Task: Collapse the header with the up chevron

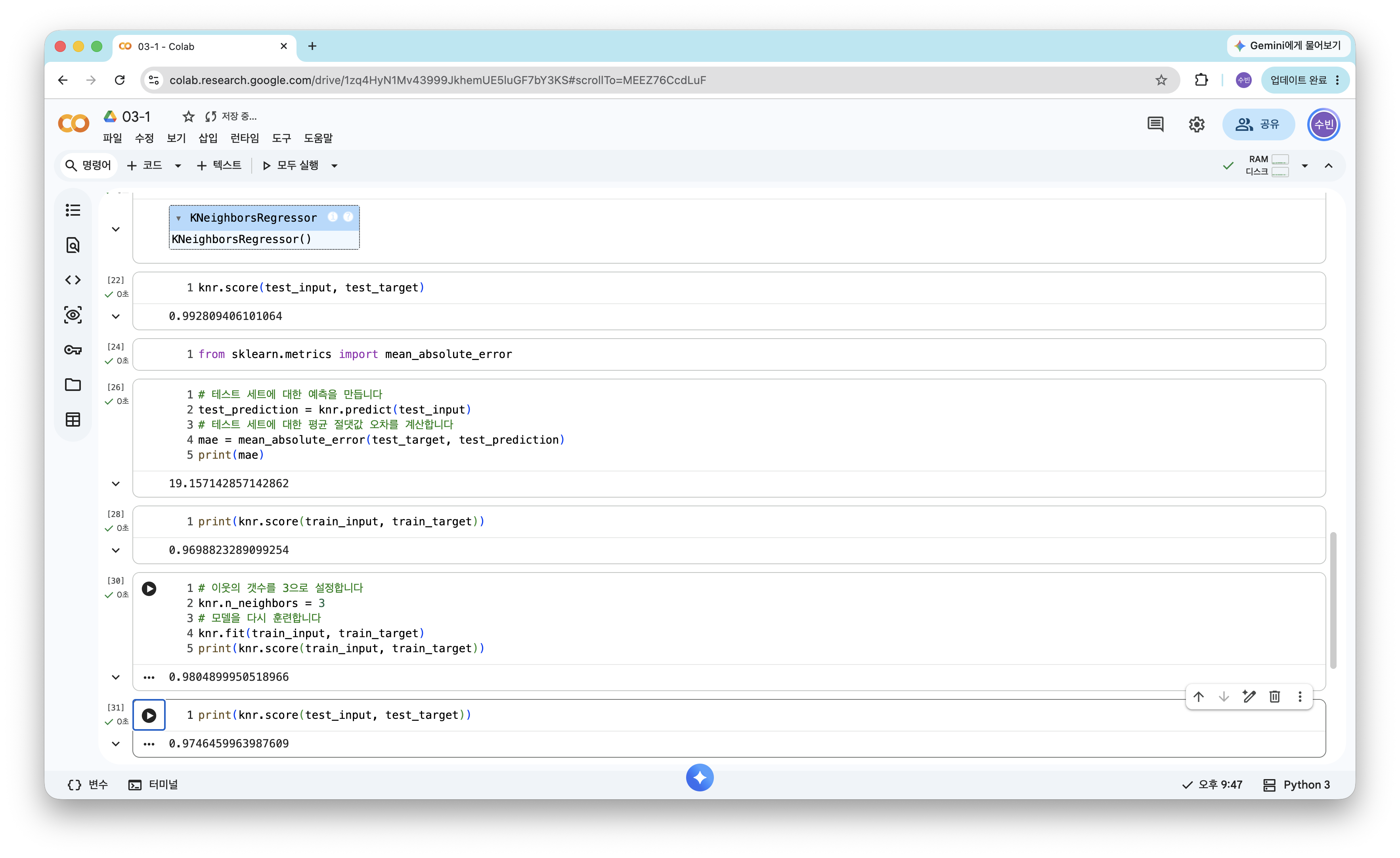Action: point(1328,166)
